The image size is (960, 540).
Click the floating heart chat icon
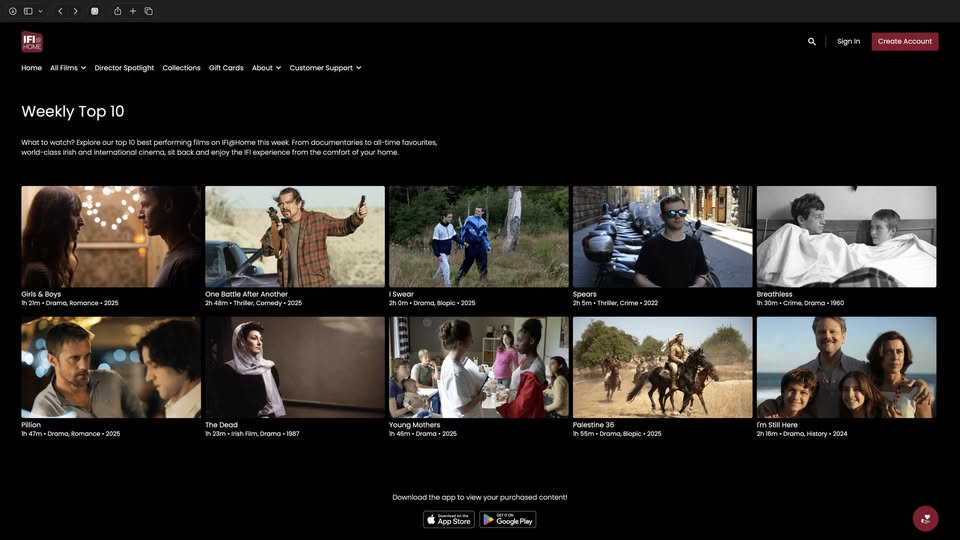tap(925, 519)
